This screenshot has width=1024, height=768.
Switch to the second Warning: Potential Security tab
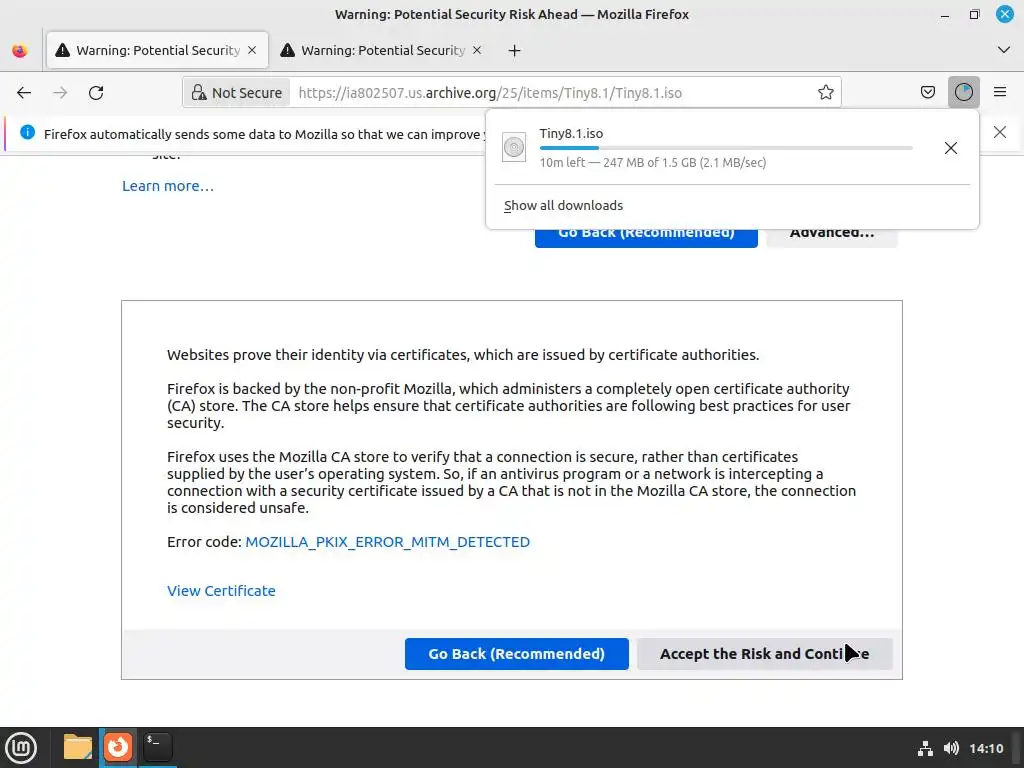[382, 50]
